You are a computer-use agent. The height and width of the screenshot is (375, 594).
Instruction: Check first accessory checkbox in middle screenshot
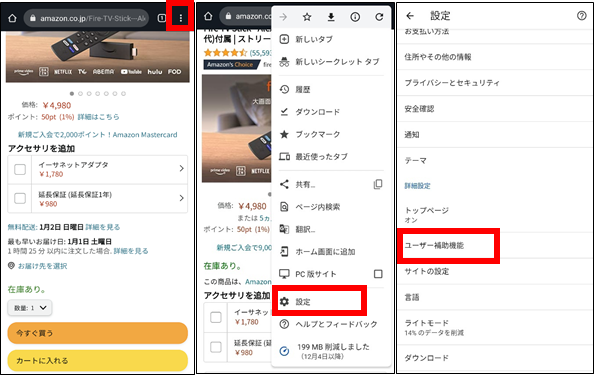(216, 317)
